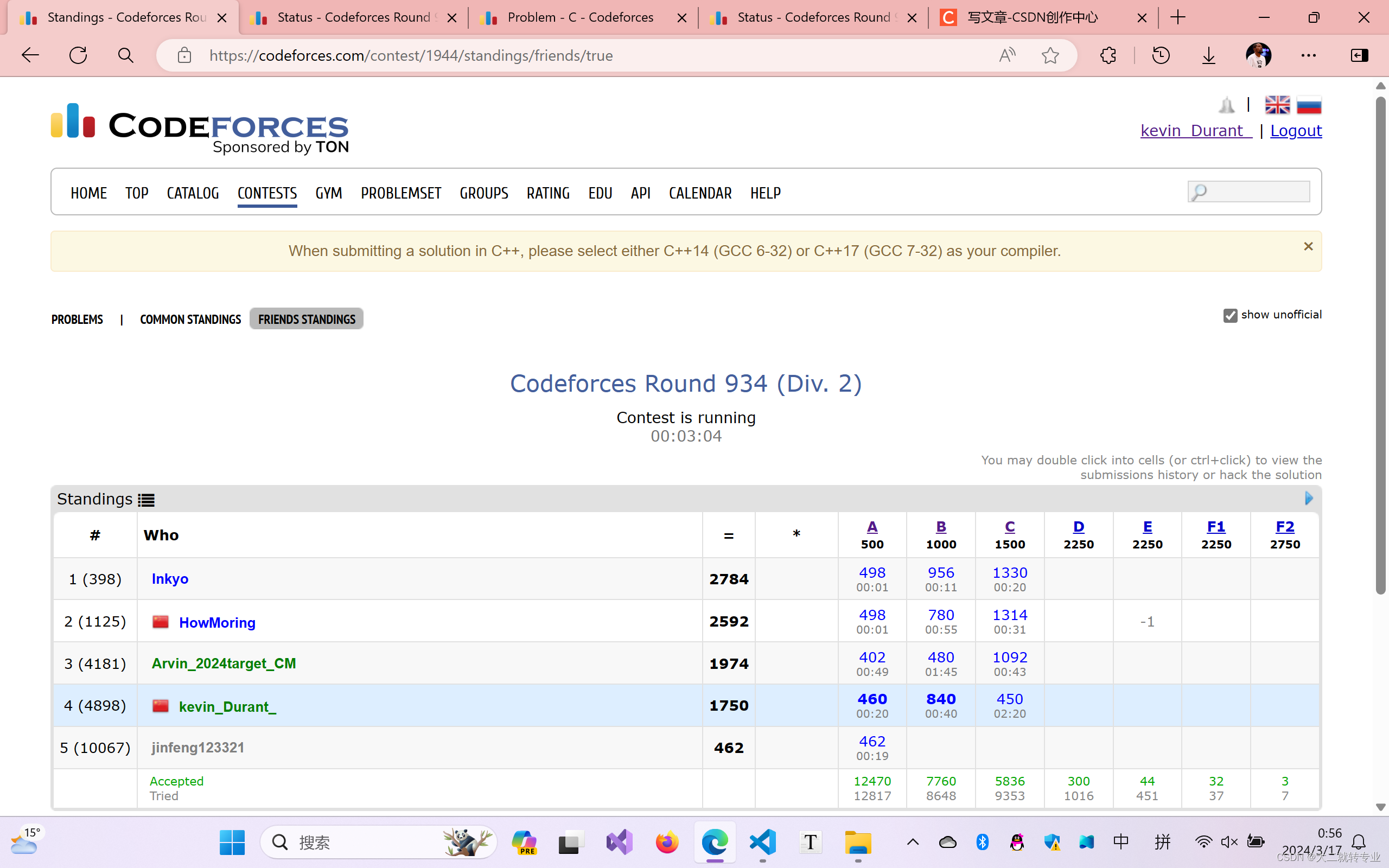
Task: Open the Wi-Fi network tray icon
Action: pos(1203,842)
